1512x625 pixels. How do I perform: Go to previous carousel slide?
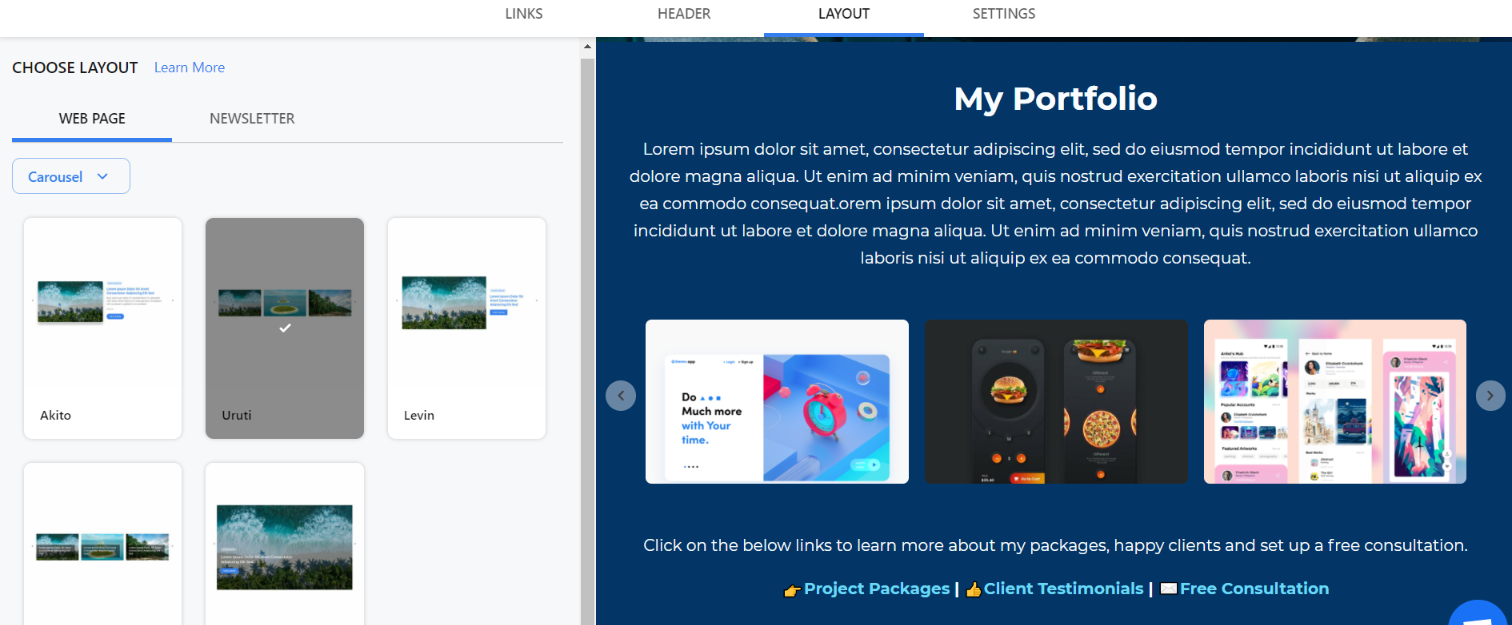click(x=620, y=396)
